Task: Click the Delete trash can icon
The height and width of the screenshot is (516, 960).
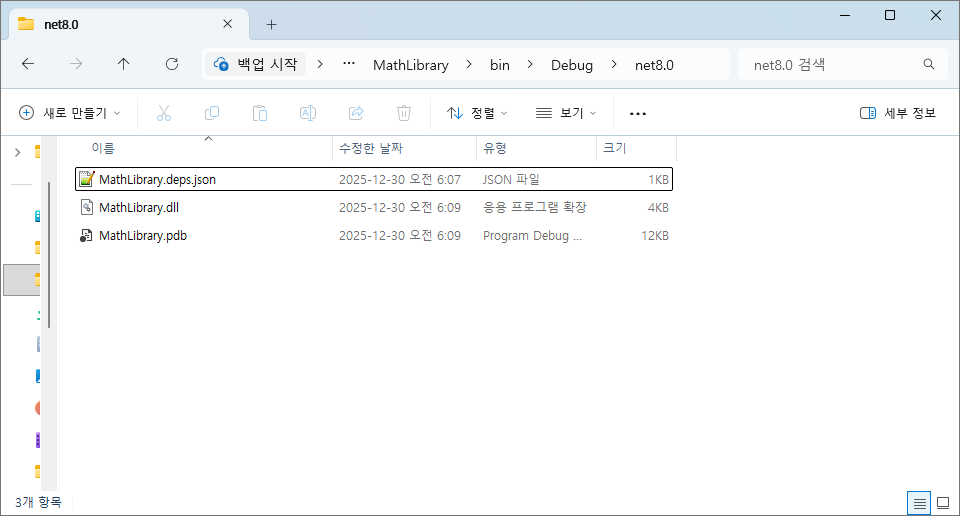Action: (x=404, y=113)
